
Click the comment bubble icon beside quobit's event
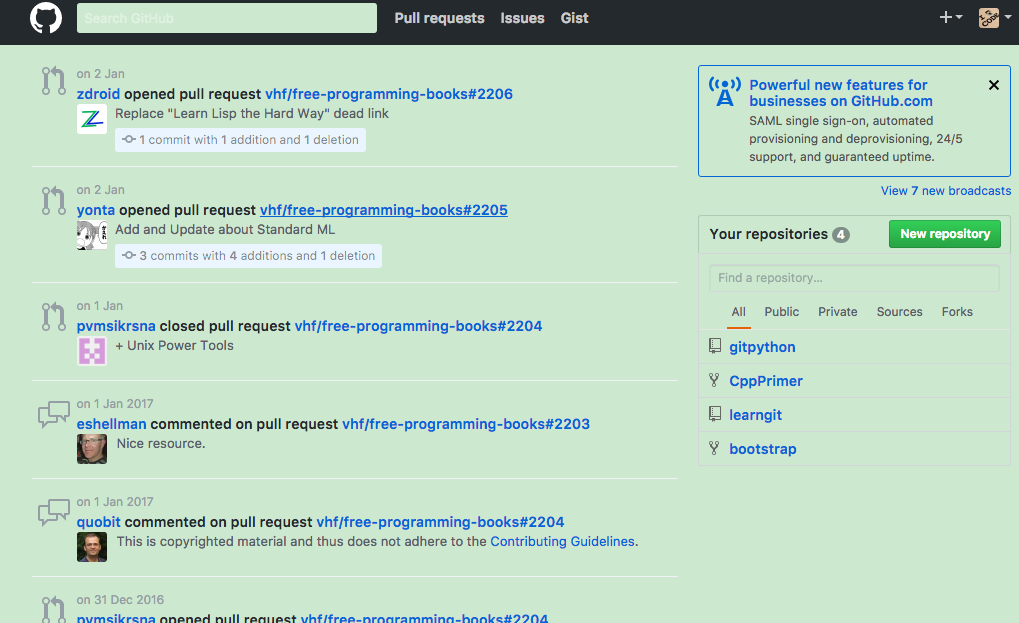click(x=54, y=512)
